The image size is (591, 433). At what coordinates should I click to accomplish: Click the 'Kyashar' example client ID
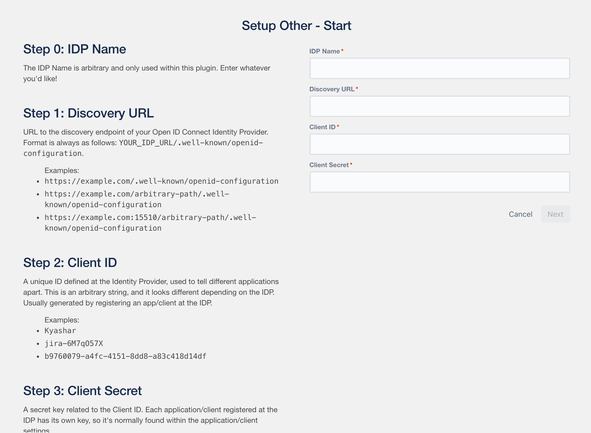click(x=60, y=331)
